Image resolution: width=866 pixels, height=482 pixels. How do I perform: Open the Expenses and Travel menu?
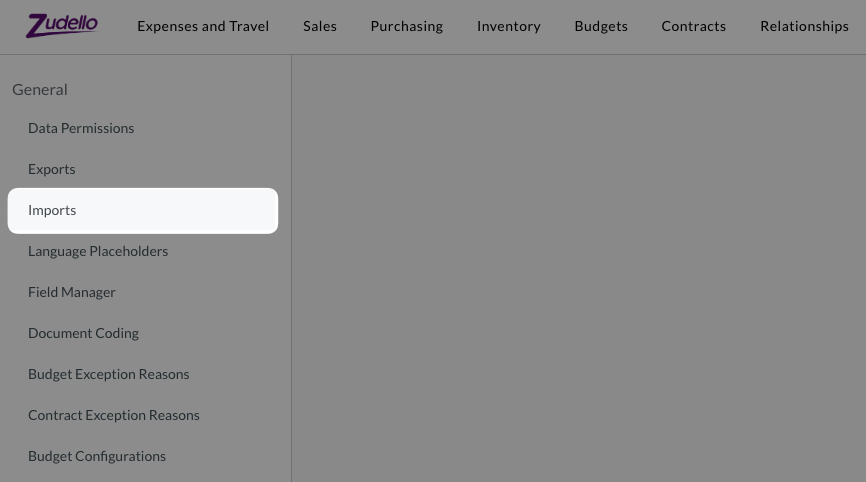[x=203, y=26]
